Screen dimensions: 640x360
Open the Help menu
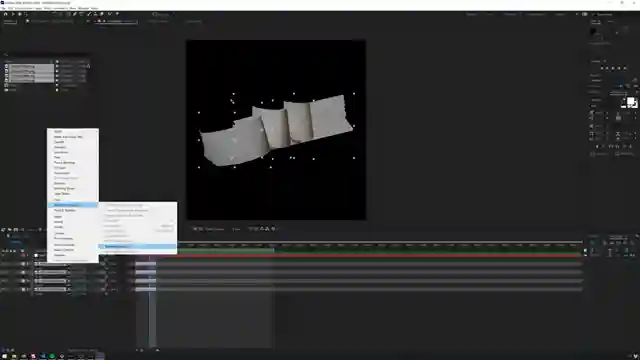pos(95,8)
